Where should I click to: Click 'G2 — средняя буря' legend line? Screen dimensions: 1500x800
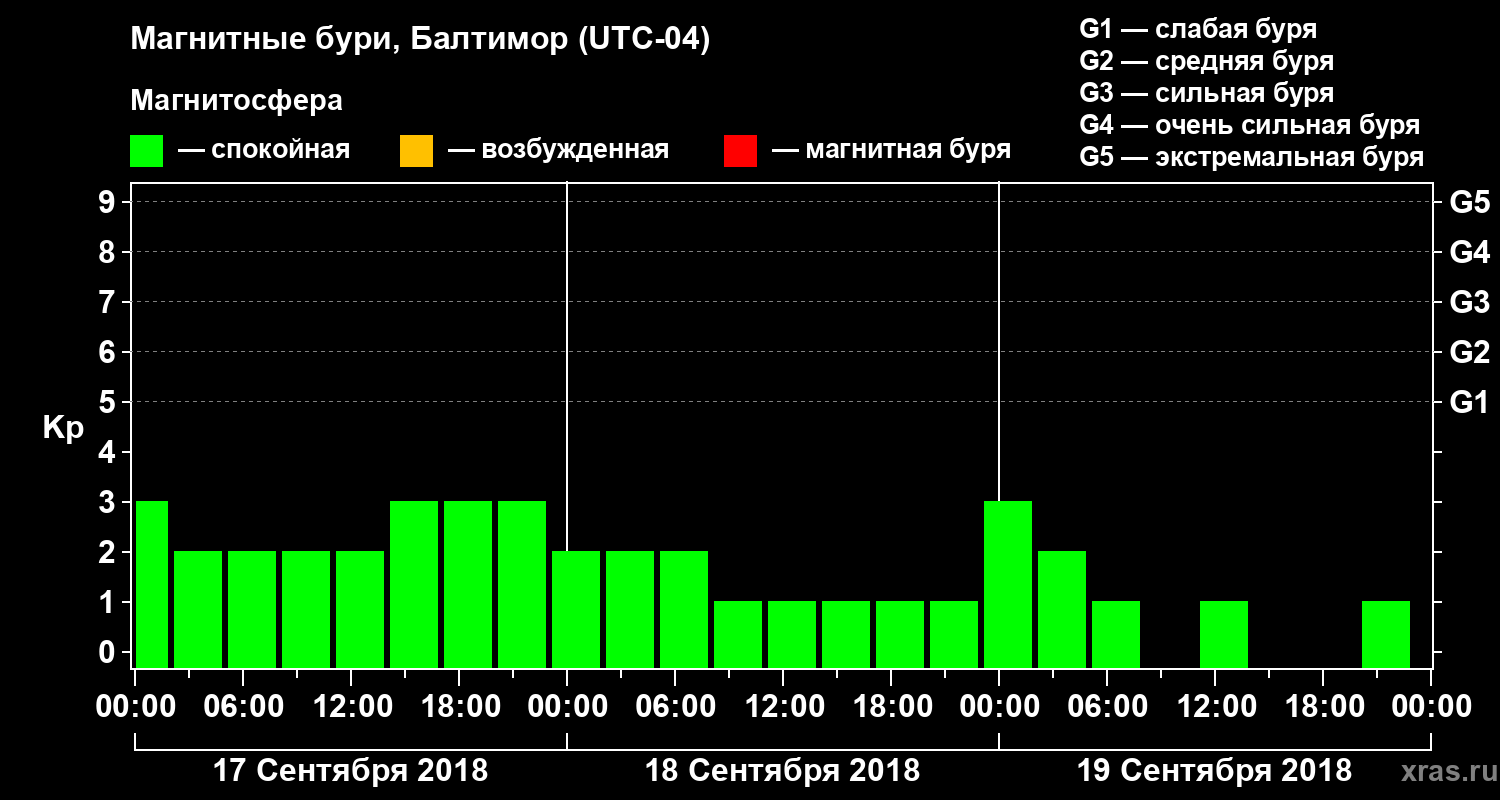pos(1206,61)
